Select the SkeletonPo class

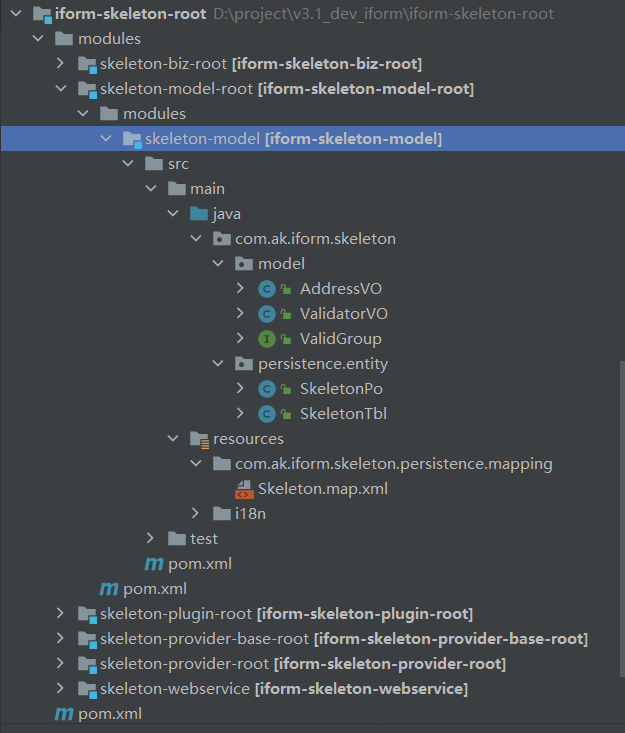tap(341, 389)
